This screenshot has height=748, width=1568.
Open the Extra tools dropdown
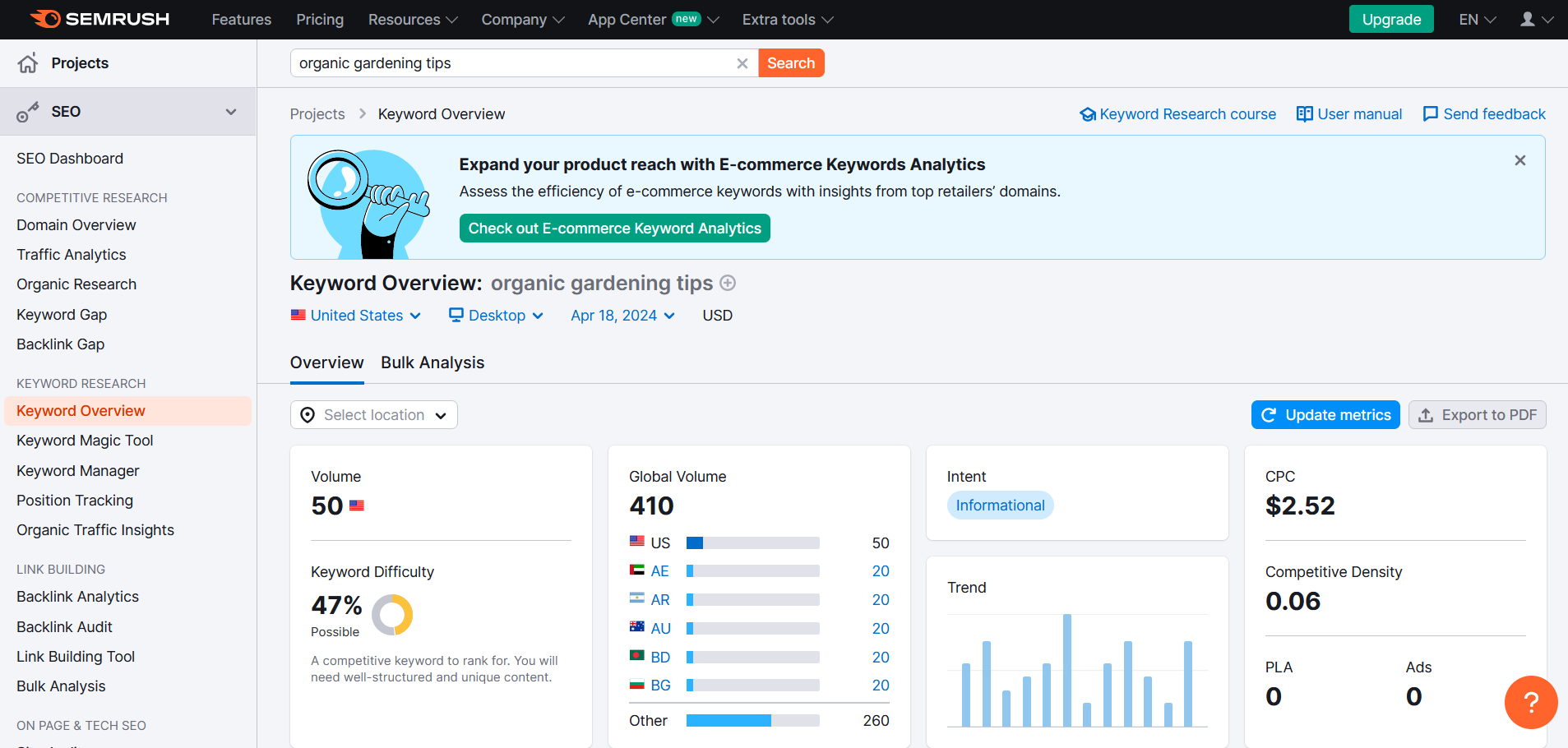788,19
